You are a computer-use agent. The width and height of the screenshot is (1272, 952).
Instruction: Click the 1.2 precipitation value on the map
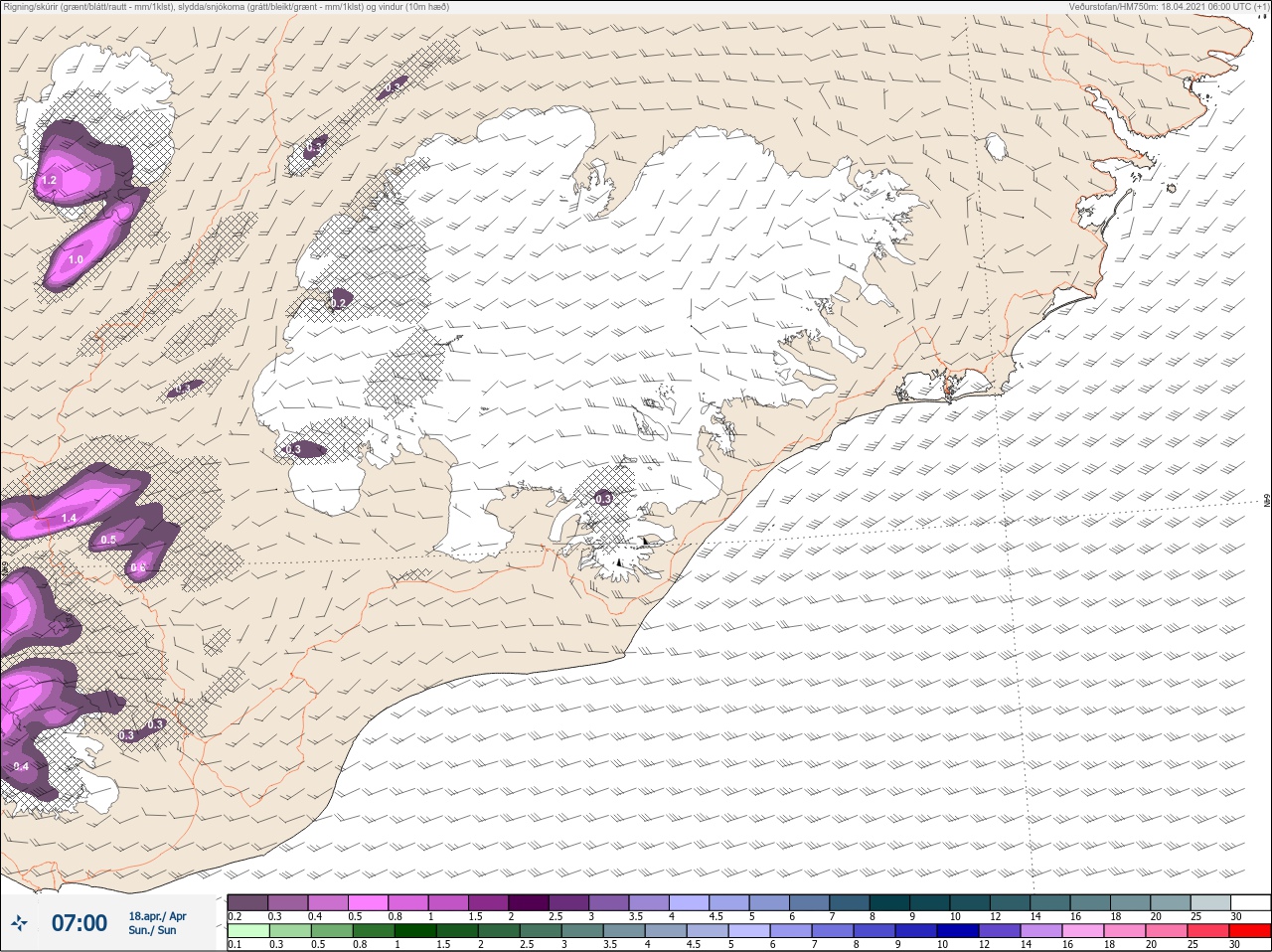(x=48, y=181)
